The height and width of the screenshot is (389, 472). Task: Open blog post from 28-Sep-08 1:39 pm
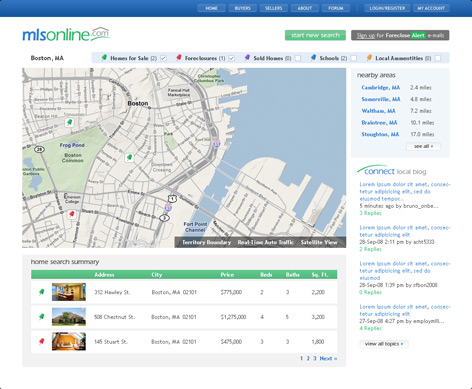405,271
